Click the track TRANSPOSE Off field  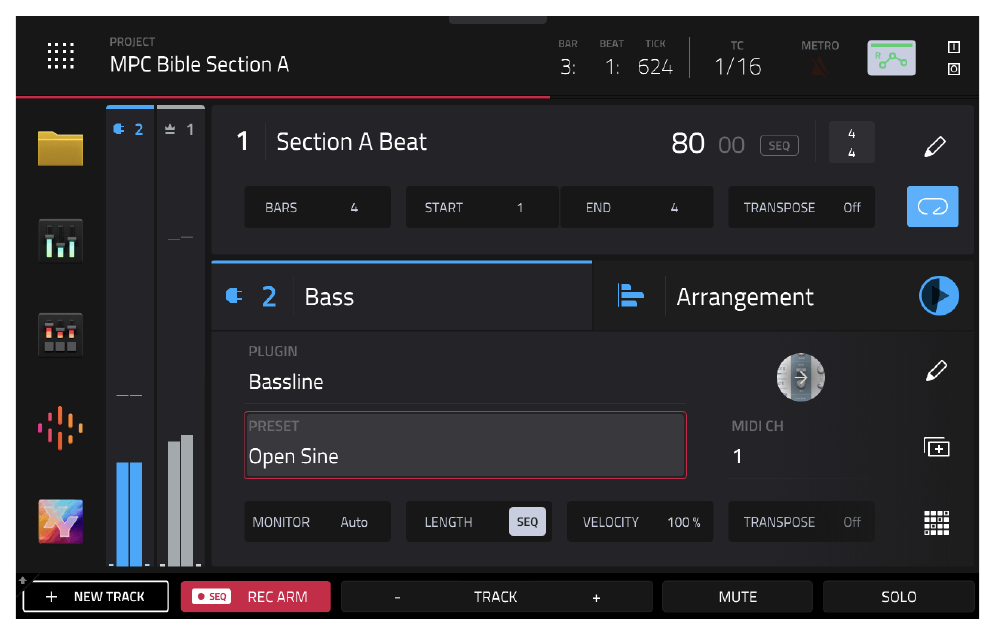pyautogui.click(x=801, y=522)
